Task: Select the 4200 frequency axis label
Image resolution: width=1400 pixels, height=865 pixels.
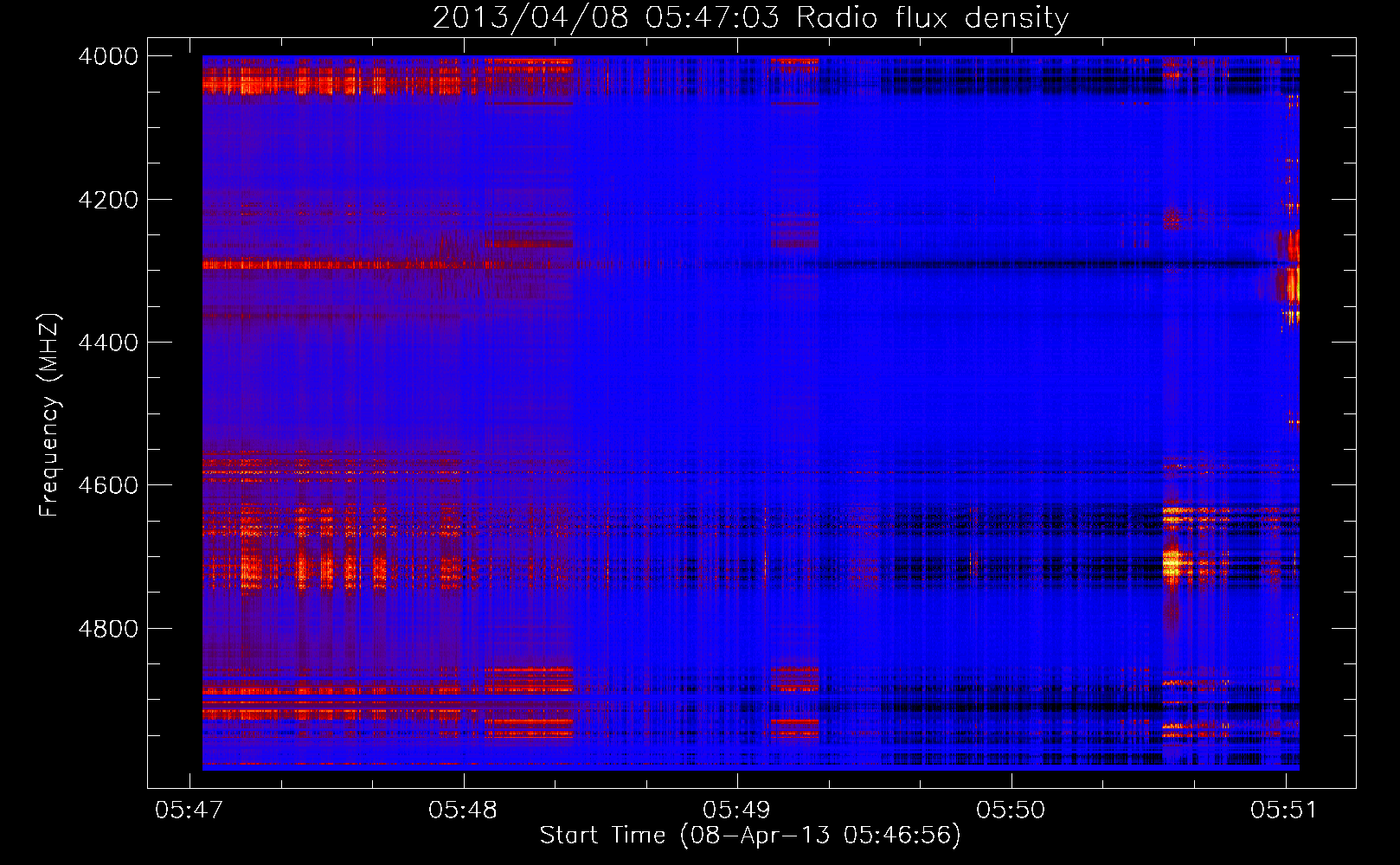Action: point(108,200)
